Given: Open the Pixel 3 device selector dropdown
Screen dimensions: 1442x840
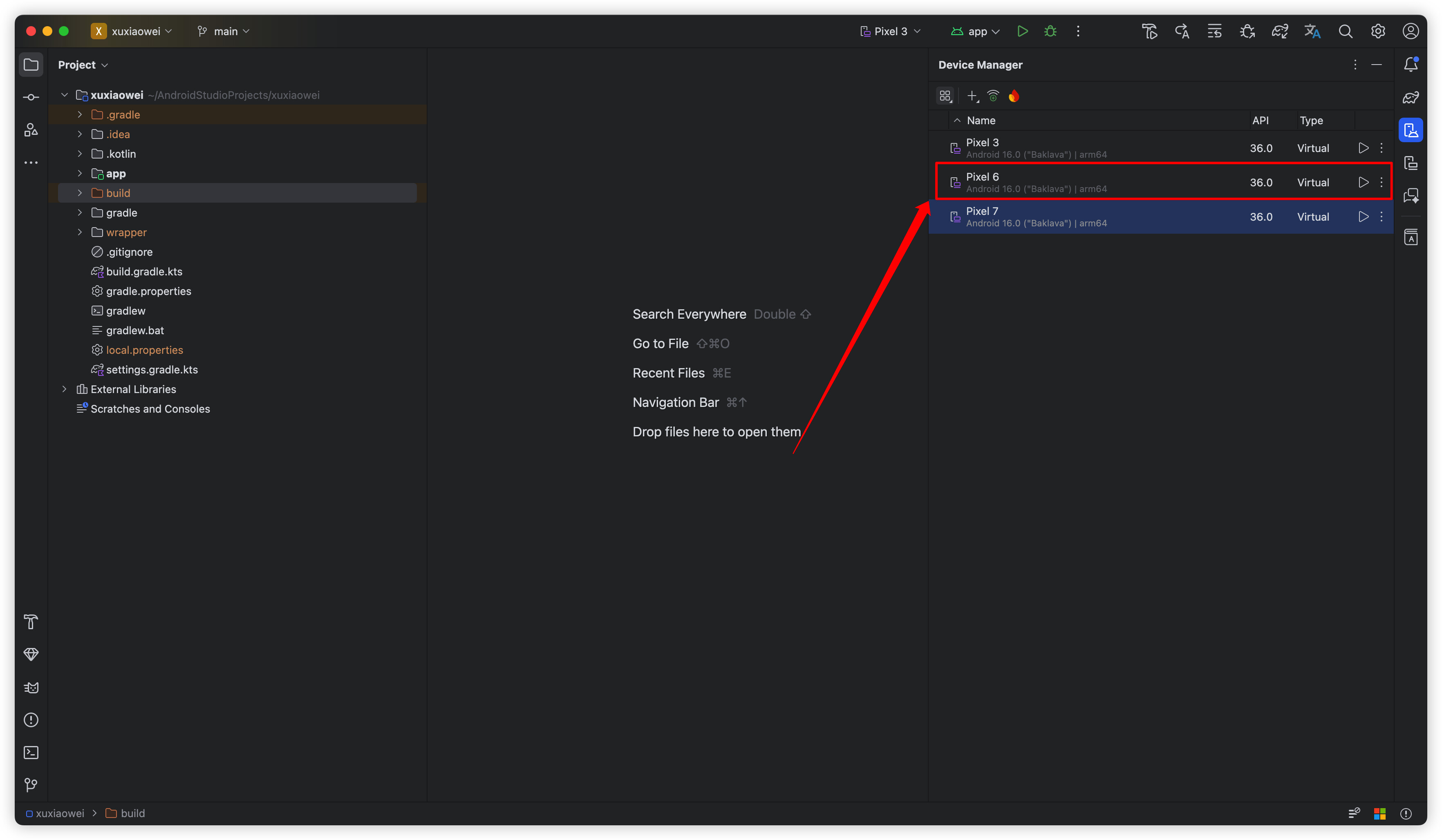Looking at the screenshot, I should pos(890,31).
